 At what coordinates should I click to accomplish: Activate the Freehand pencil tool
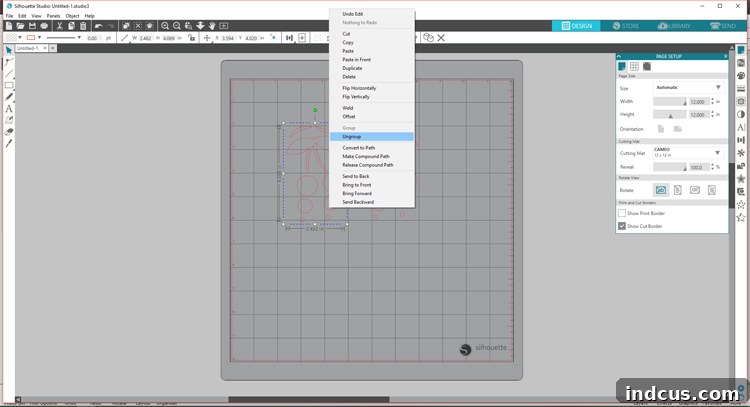pyautogui.click(x=9, y=97)
